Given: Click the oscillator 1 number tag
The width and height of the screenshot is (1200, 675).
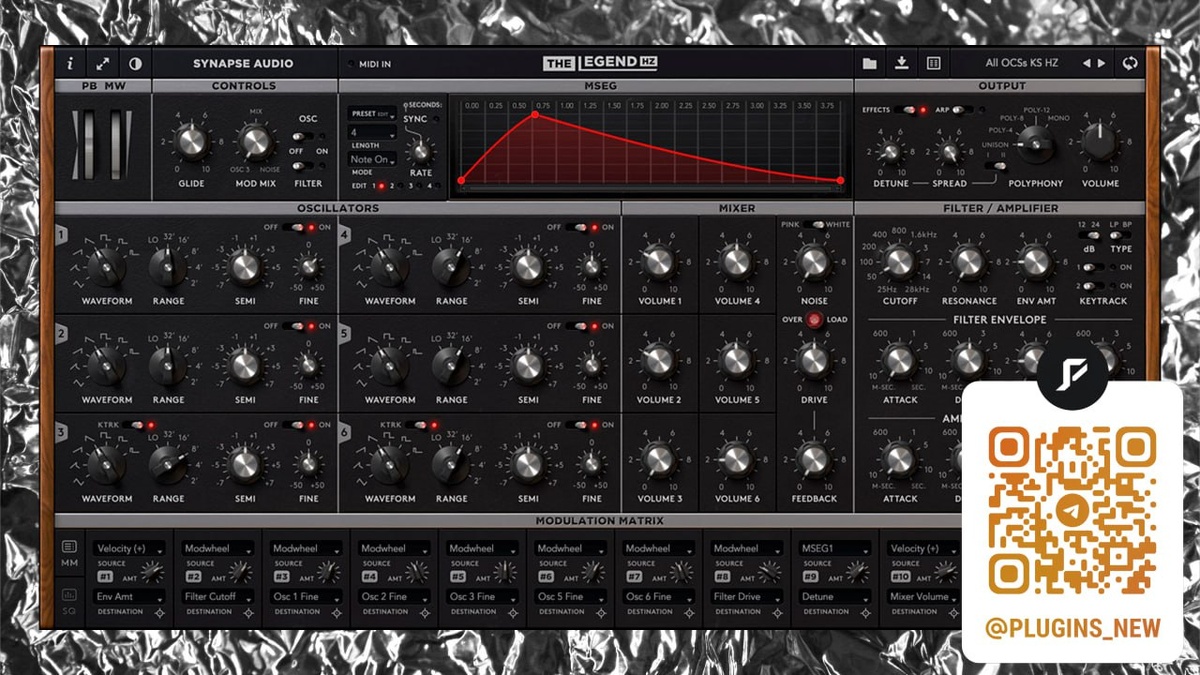Looking at the screenshot, I should tap(62, 236).
